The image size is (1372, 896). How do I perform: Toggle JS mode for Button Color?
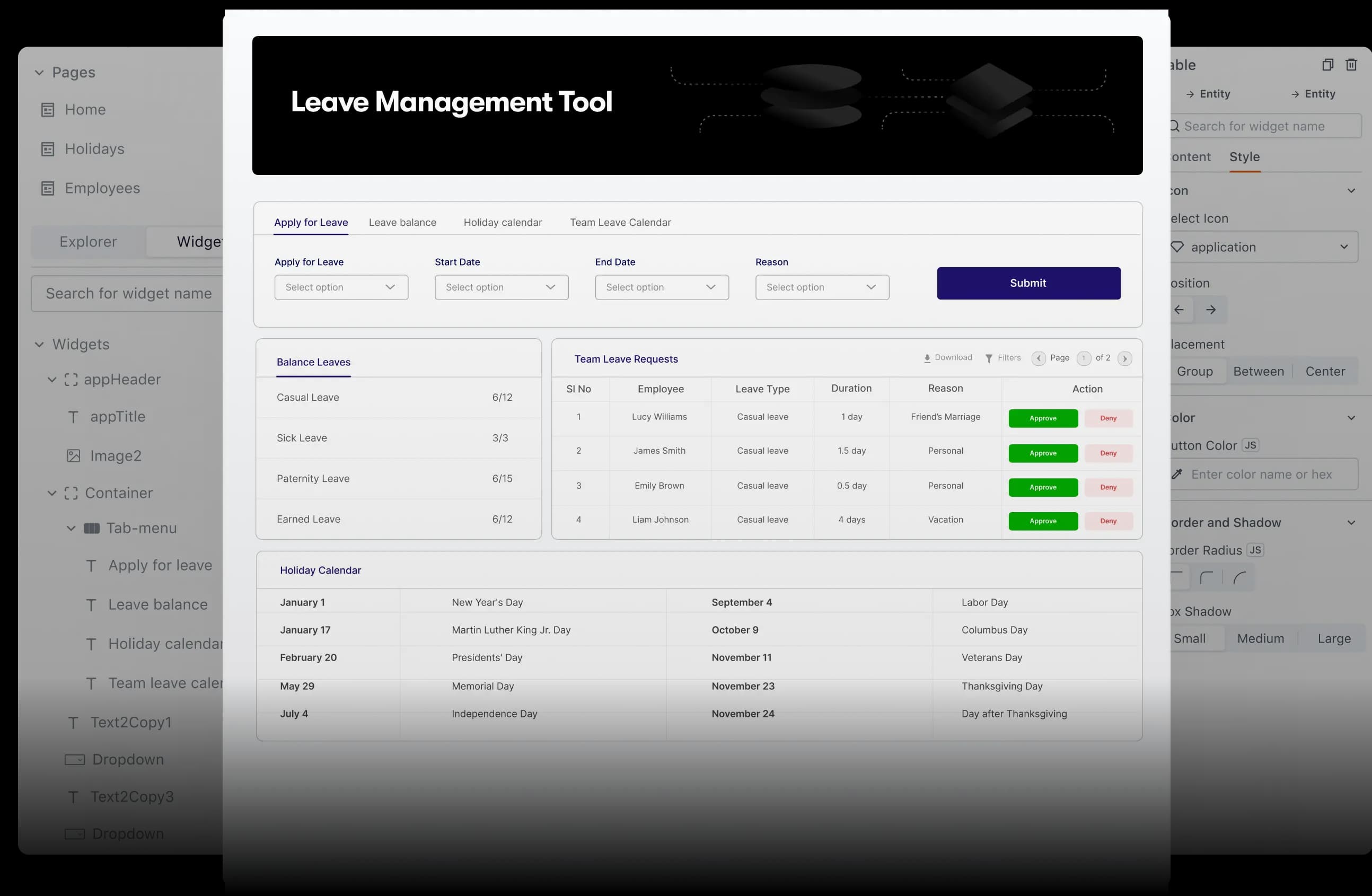coord(1250,445)
